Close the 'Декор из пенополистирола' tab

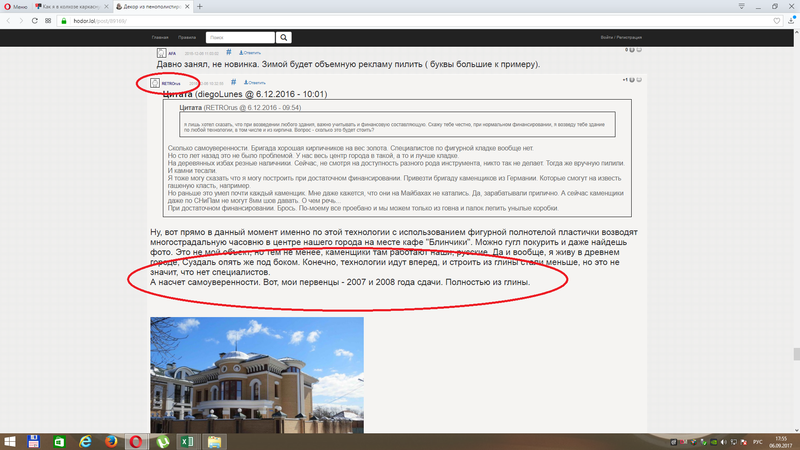pos(187,7)
